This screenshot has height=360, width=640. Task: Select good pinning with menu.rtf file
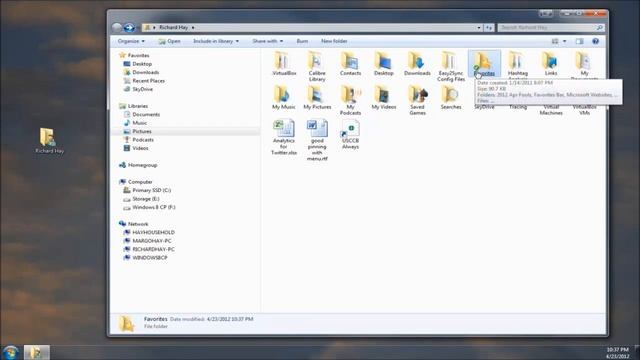pos(317,140)
